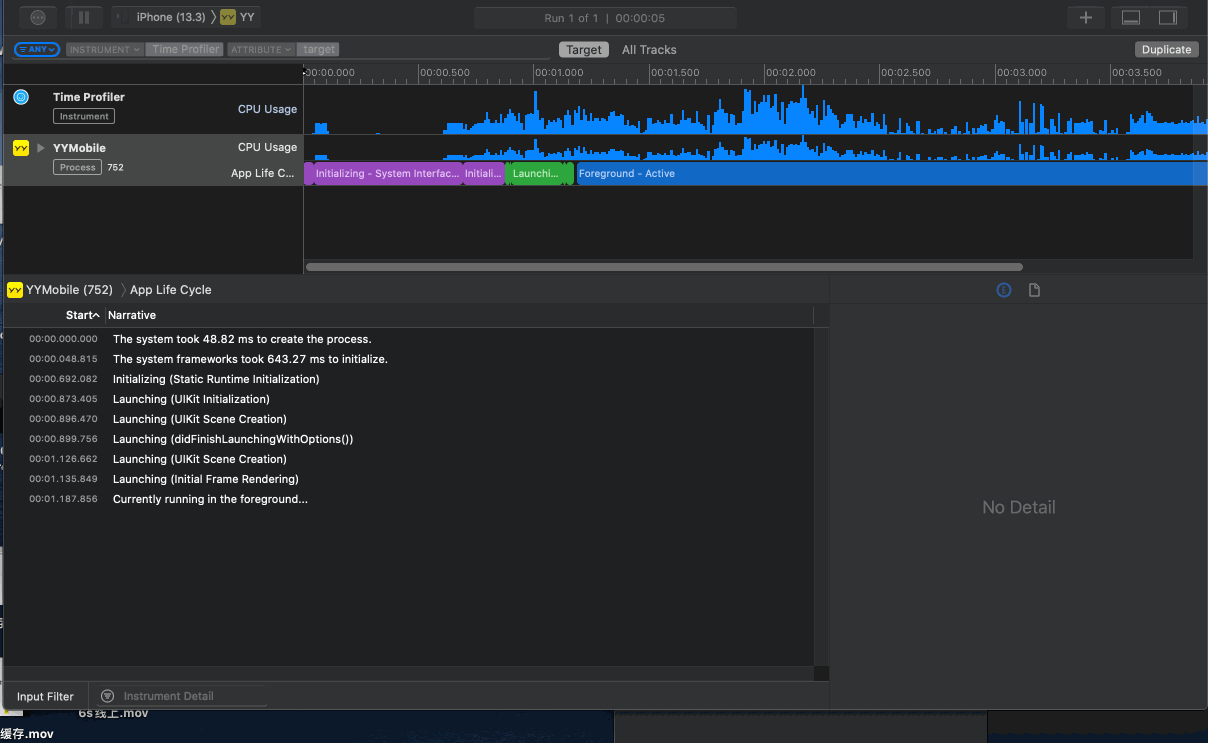
Task: Click the Input Filter button
Action: click(x=45, y=696)
